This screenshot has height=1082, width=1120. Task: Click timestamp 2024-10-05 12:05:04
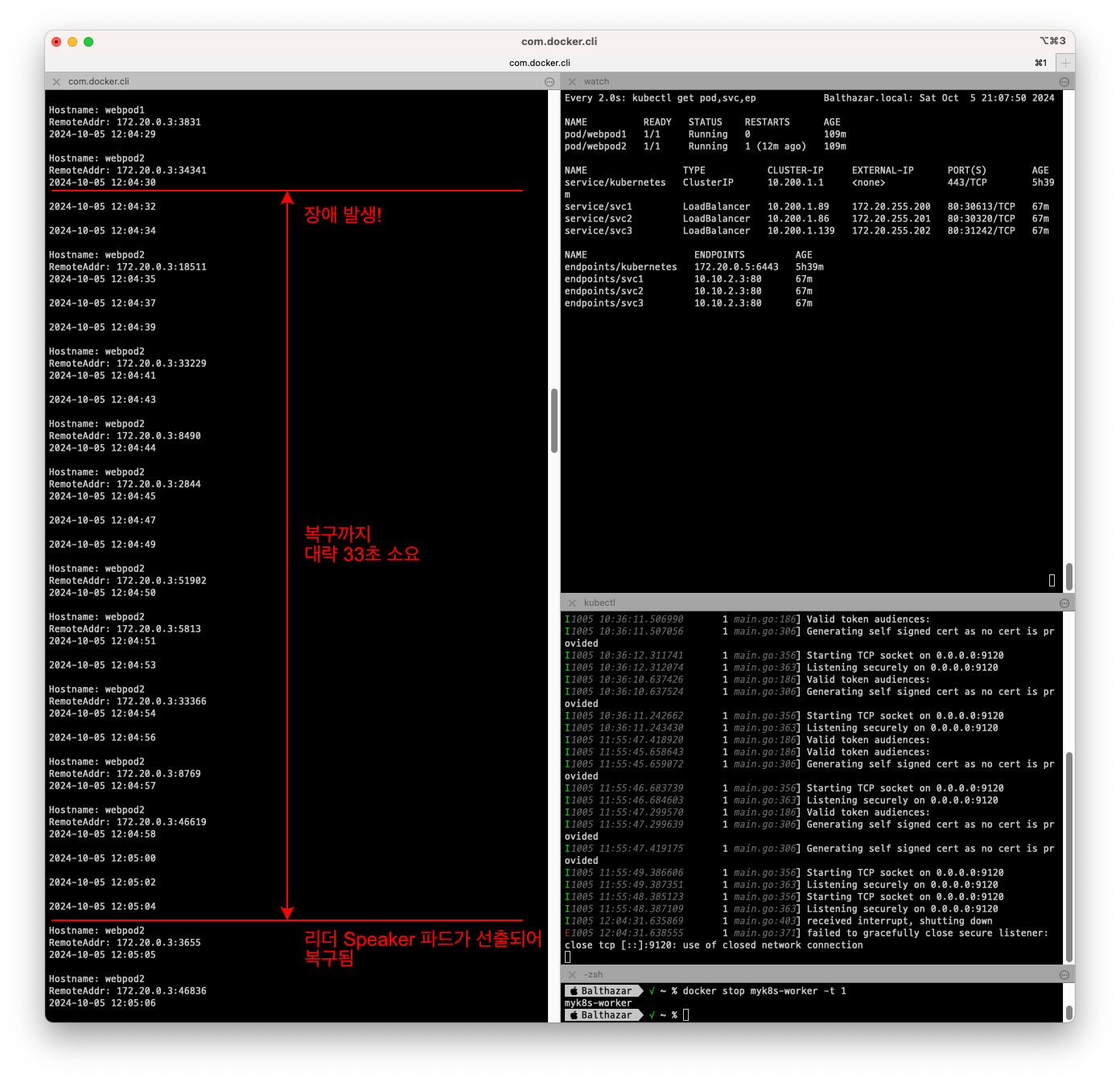[102, 907]
